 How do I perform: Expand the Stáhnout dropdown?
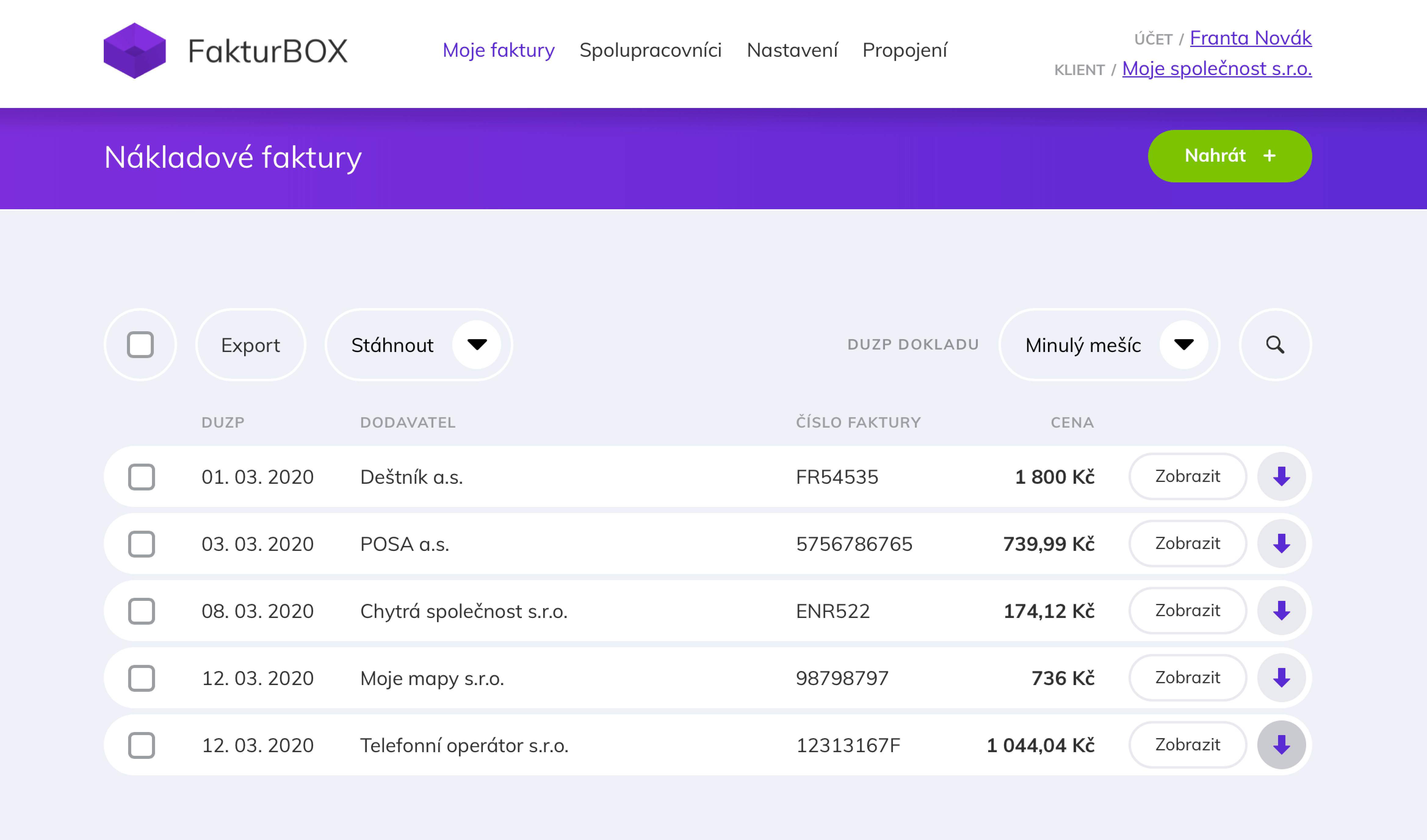pos(419,345)
